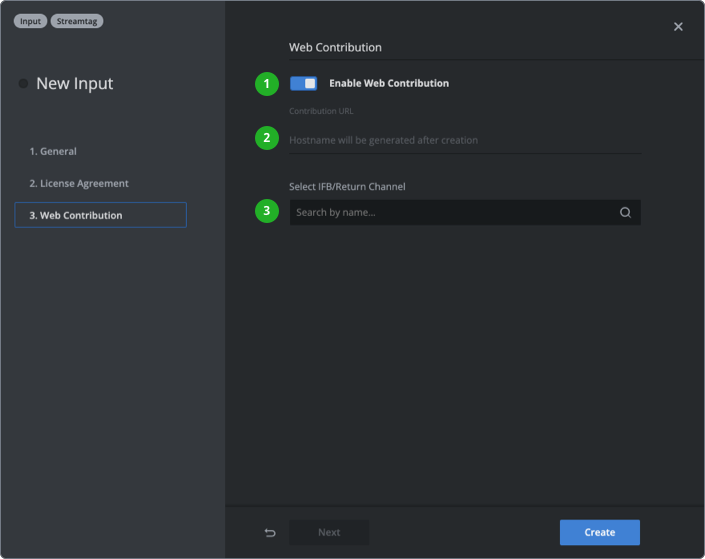
Task: Click the Web Contribution section heading
Action: coord(335,47)
